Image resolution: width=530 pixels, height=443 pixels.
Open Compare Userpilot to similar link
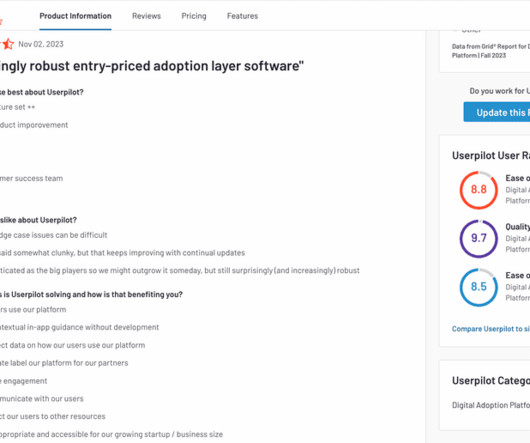coord(491,329)
